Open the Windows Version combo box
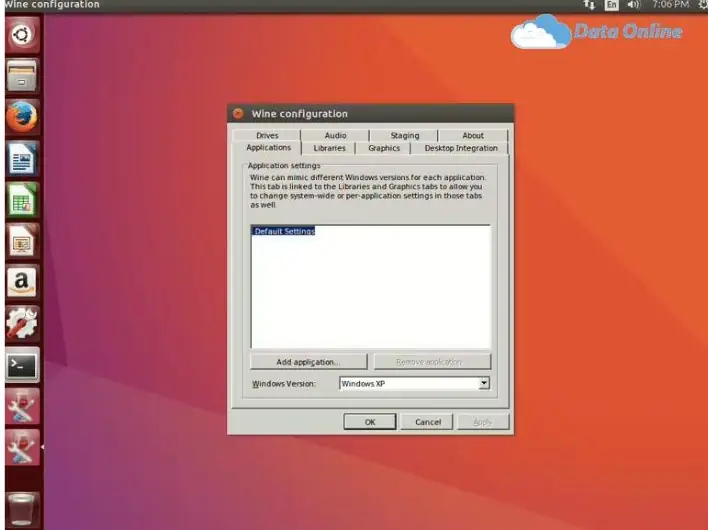Screen dimensions: 708x530 (415, 383)
